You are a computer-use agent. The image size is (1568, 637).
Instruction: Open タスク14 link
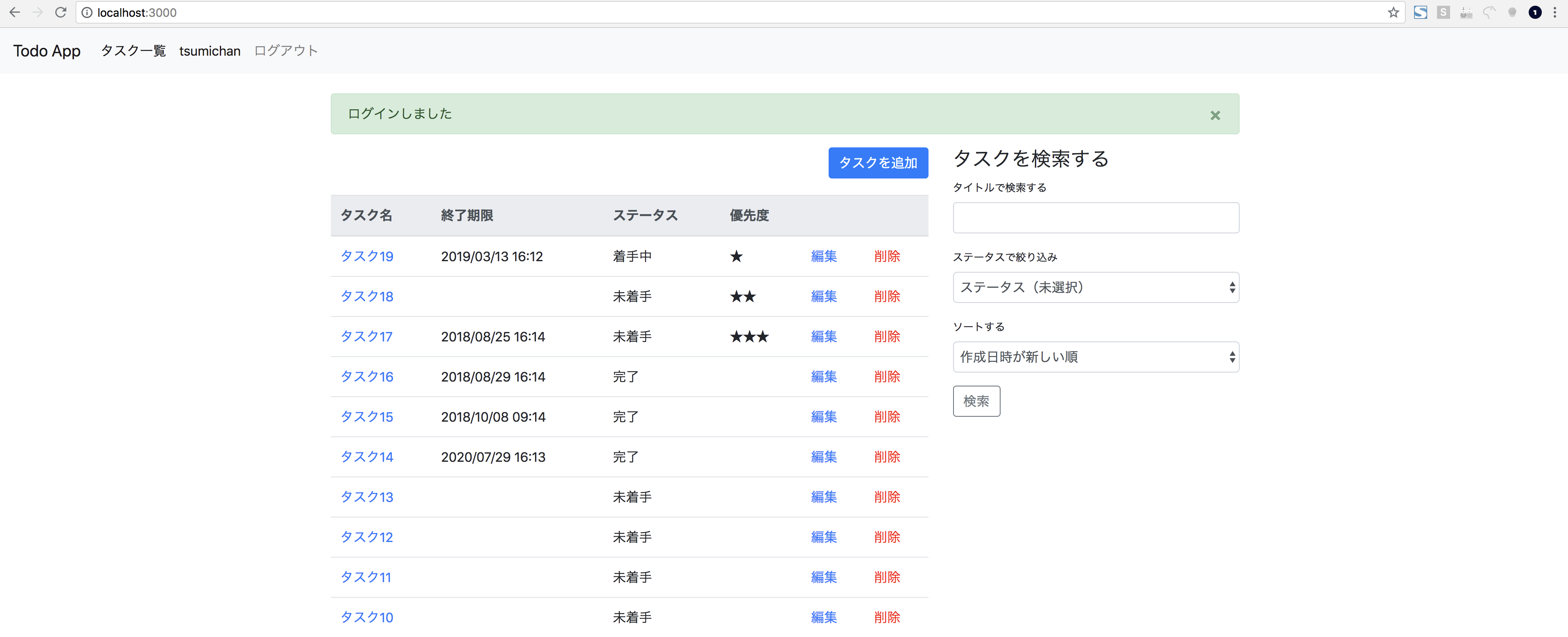tap(367, 457)
